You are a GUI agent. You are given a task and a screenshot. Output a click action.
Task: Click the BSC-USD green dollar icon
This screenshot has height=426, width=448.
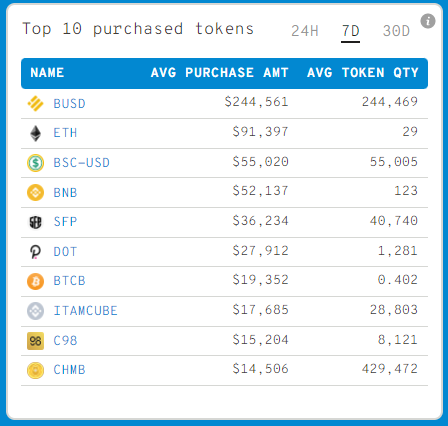tap(35, 163)
